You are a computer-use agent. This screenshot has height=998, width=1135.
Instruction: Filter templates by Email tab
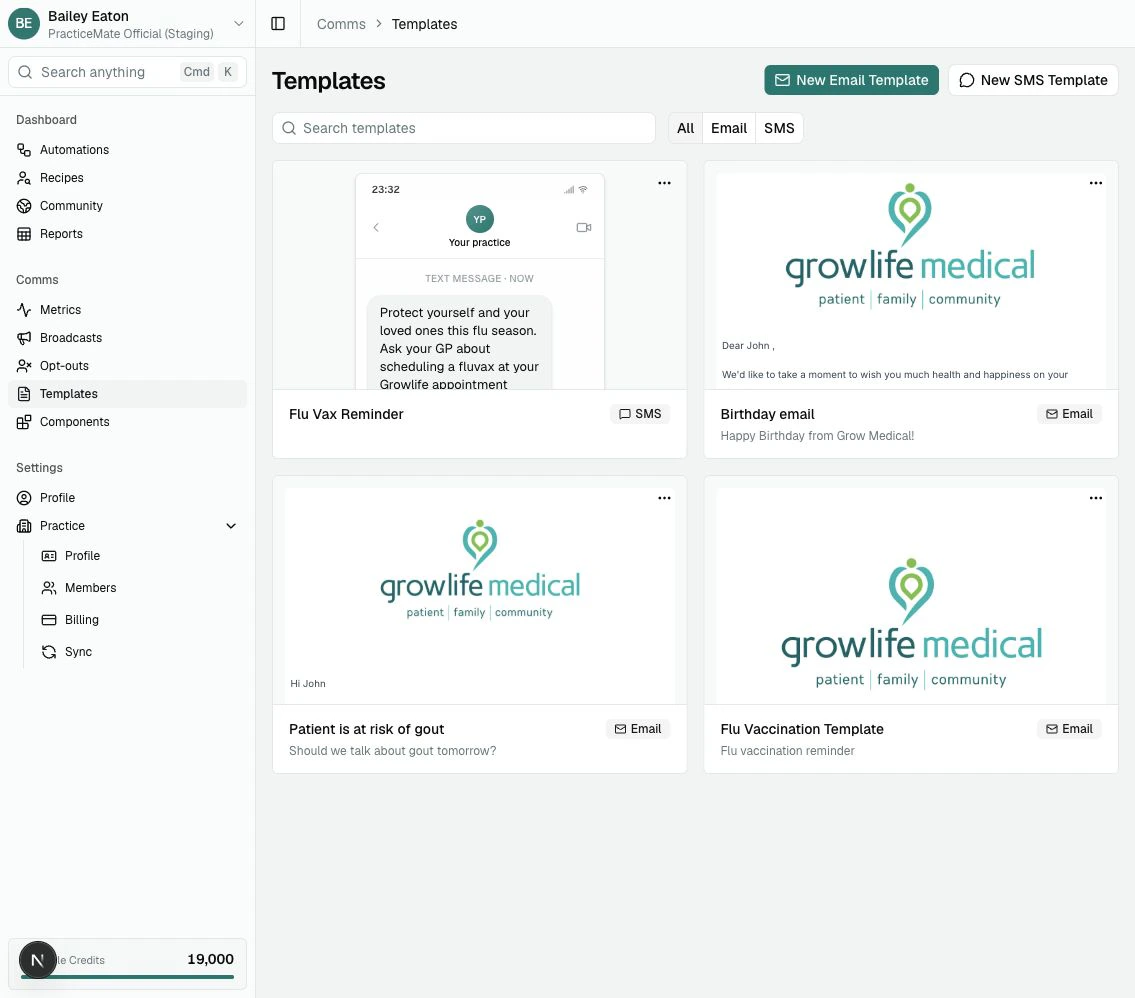(729, 128)
